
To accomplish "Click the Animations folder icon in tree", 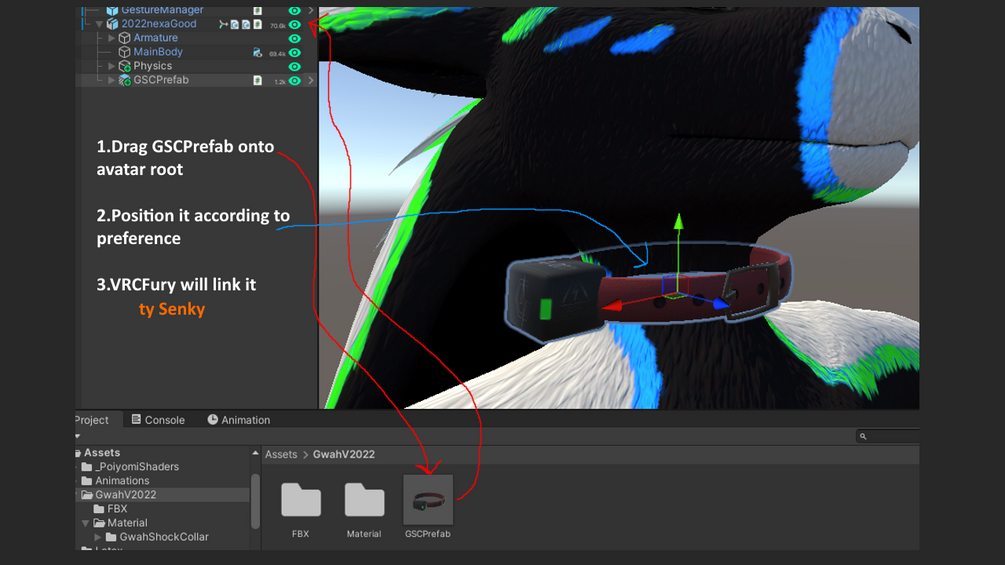I will 87,481.
